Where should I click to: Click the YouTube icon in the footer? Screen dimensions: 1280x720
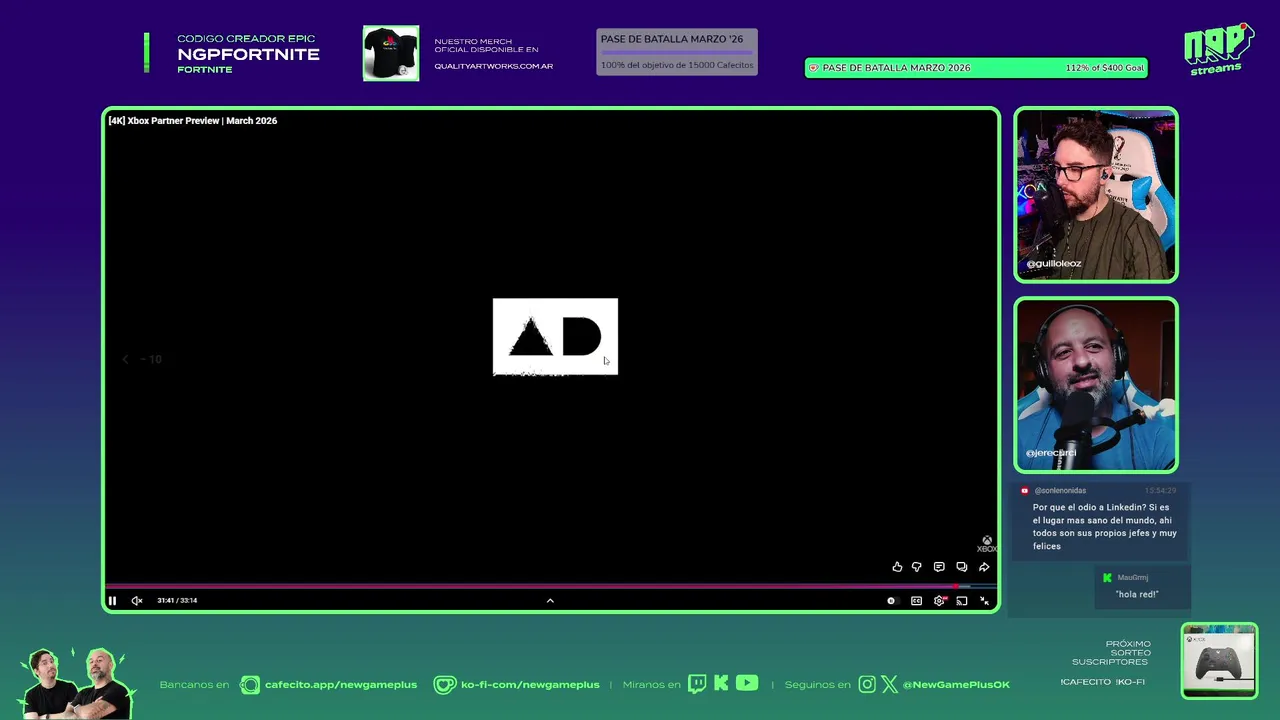(x=747, y=684)
